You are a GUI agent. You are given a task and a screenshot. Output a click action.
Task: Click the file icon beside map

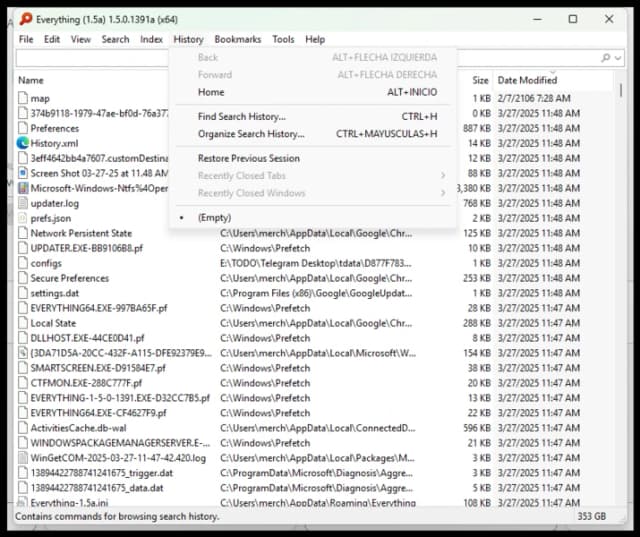(23, 98)
